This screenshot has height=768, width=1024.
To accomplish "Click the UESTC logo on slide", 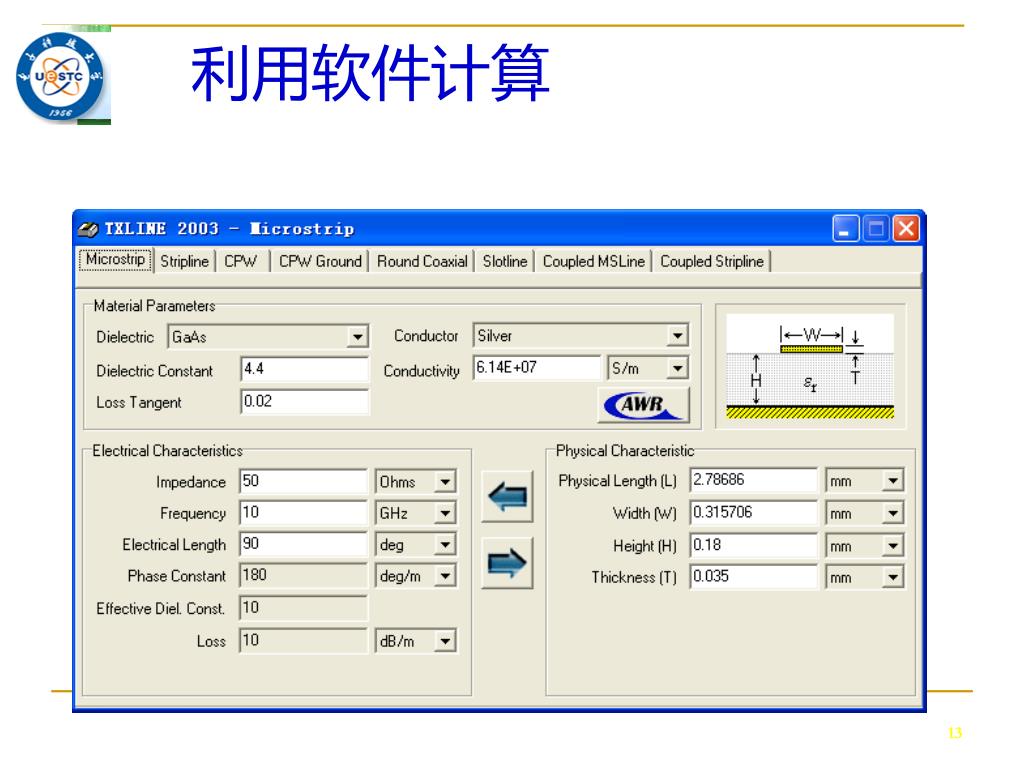I will pyautogui.click(x=60, y=77).
